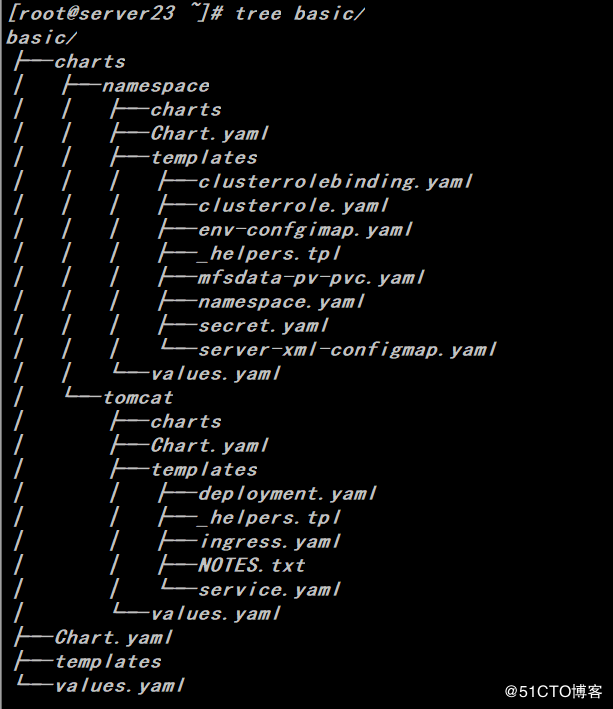Click the last values.yaml line at bottom
Viewport: 613px width, 709px height.
(x=119, y=686)
